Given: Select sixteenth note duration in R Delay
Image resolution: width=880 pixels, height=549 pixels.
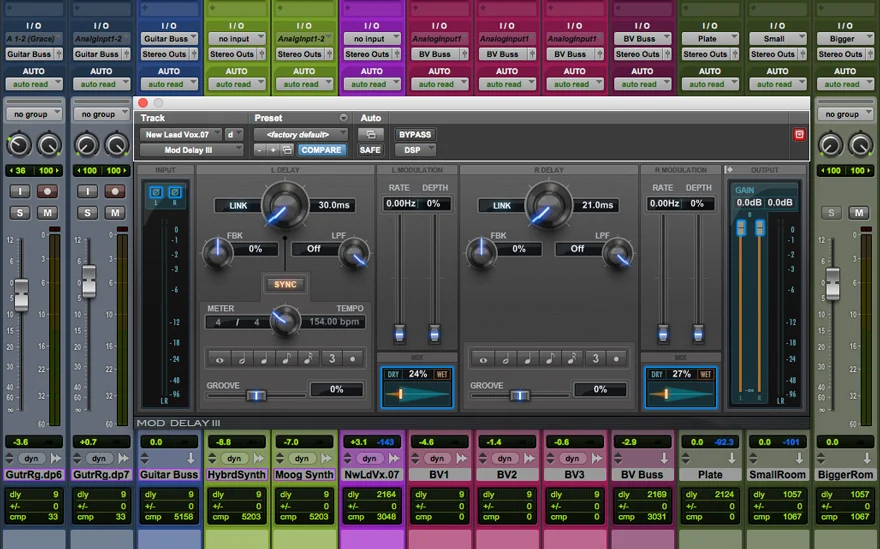Looking at the screenshot, I should click(x=572, y=359).
